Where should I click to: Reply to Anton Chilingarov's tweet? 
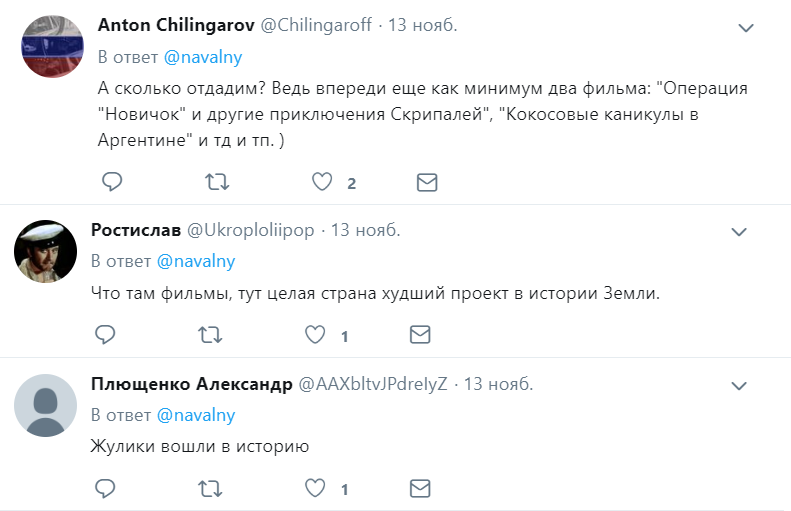[x=112, y=182]
